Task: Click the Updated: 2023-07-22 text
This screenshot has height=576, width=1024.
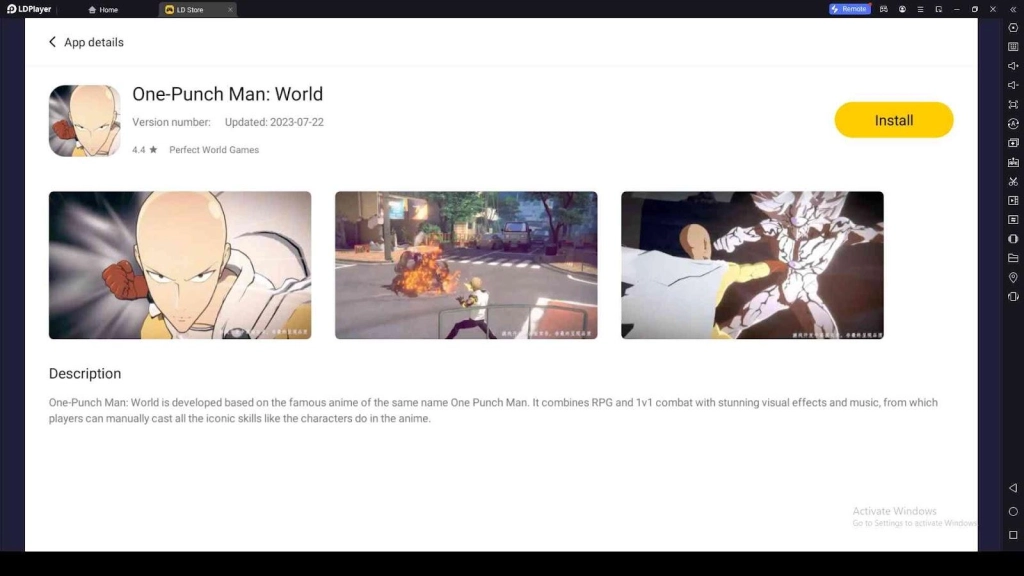Action: coord(274,122)
